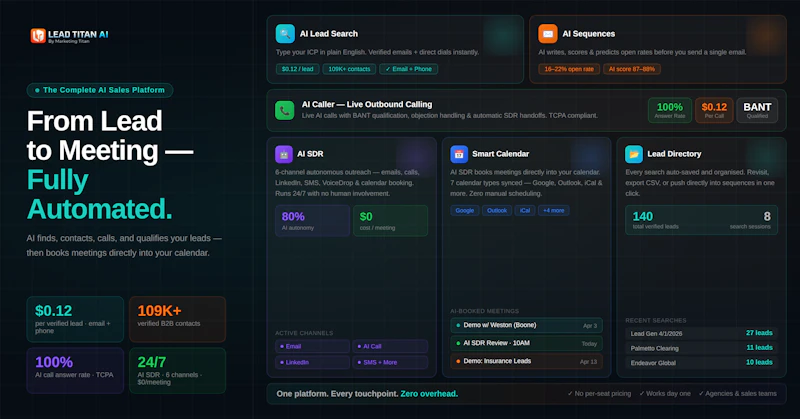Click the $0 cost / meeting stat
Screen dimensions: 800x419
click(390, 220)
